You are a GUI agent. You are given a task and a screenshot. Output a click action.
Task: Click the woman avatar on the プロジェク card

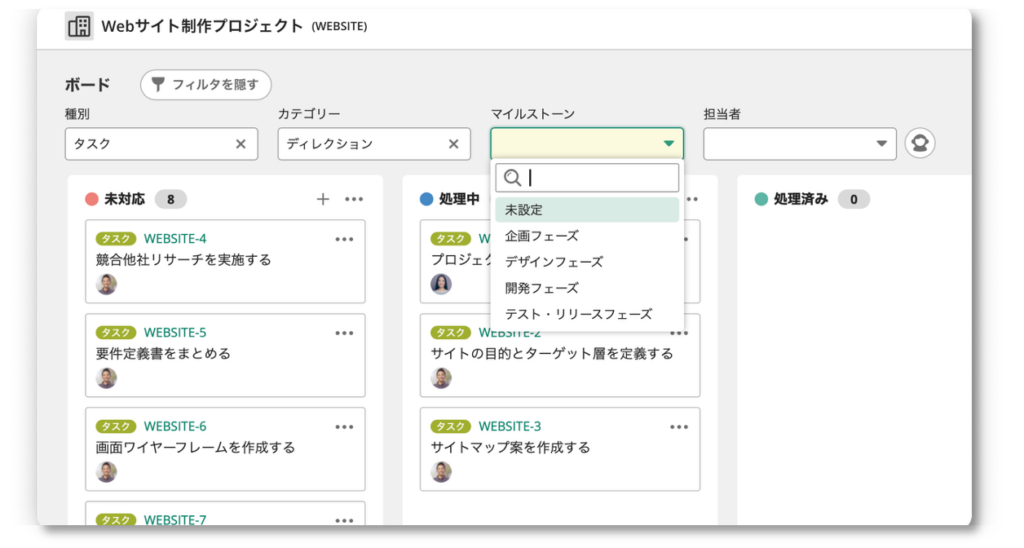tap(441, 284)
